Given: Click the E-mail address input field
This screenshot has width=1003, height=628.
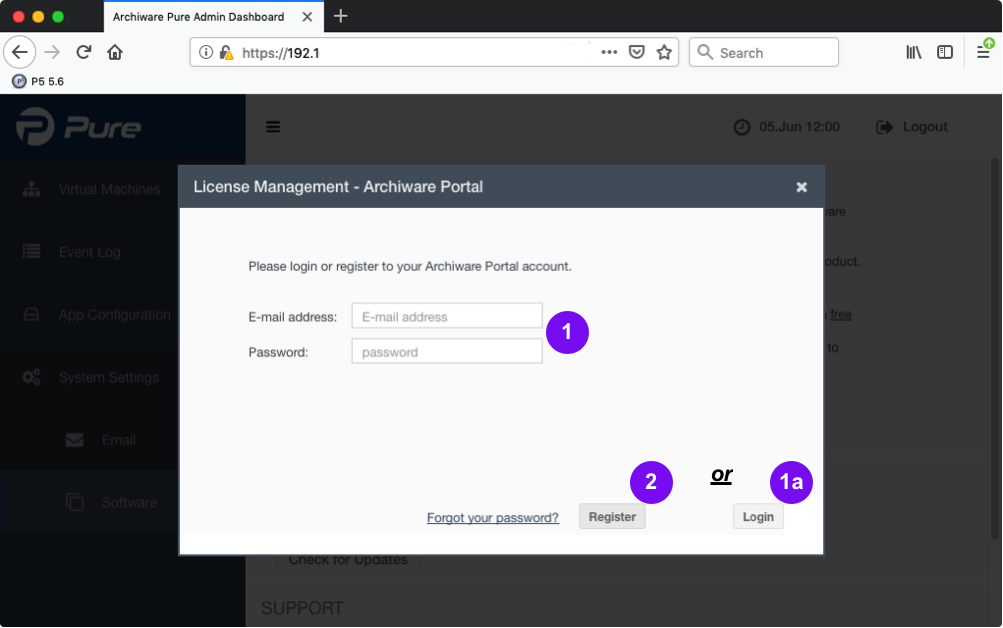Looking at the screenshot, I should coord(447,316).
